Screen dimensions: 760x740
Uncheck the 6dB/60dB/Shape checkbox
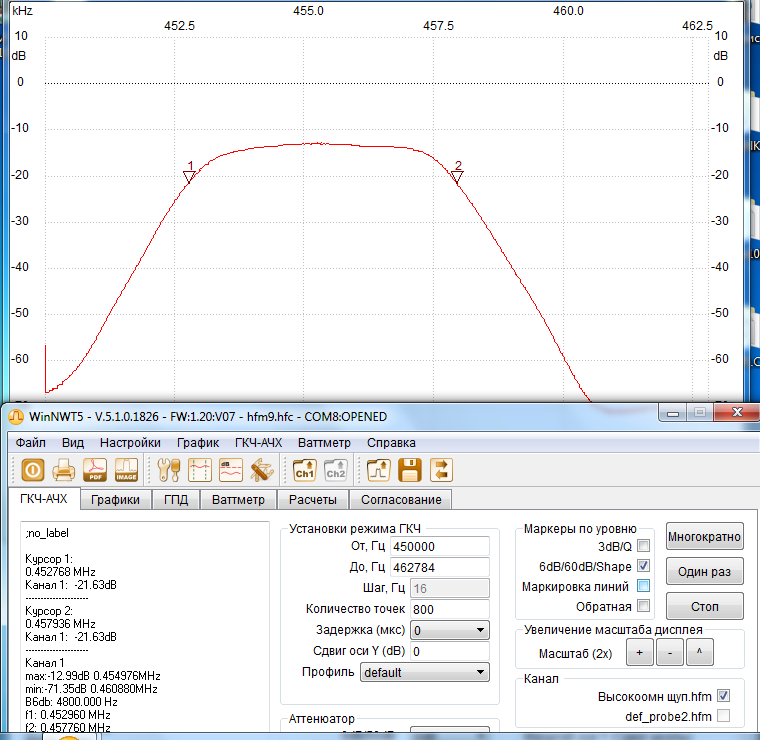643,566
